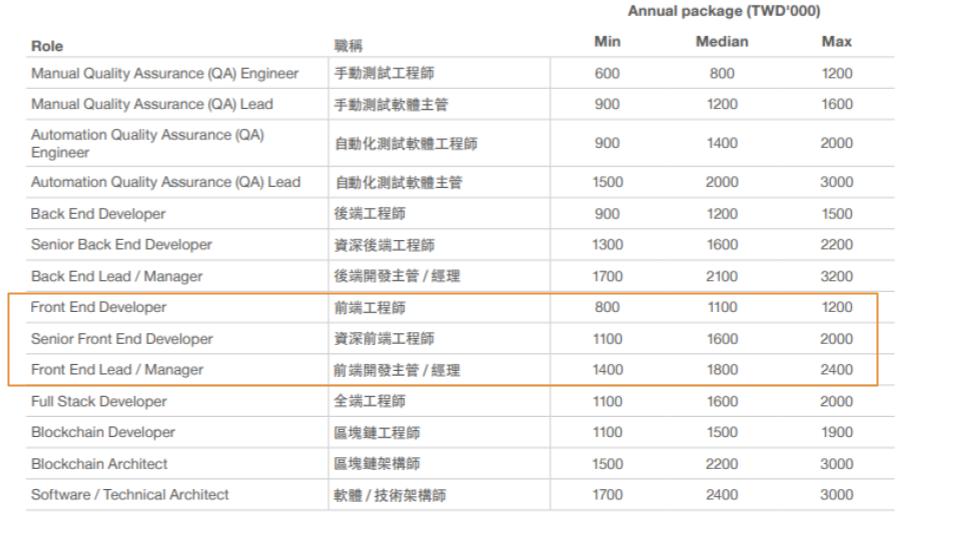The width and height of the screenshot is (960, 540).
Task: Click Min 1500 for Automation QA Lead
Action: click(x=607, y=182)
